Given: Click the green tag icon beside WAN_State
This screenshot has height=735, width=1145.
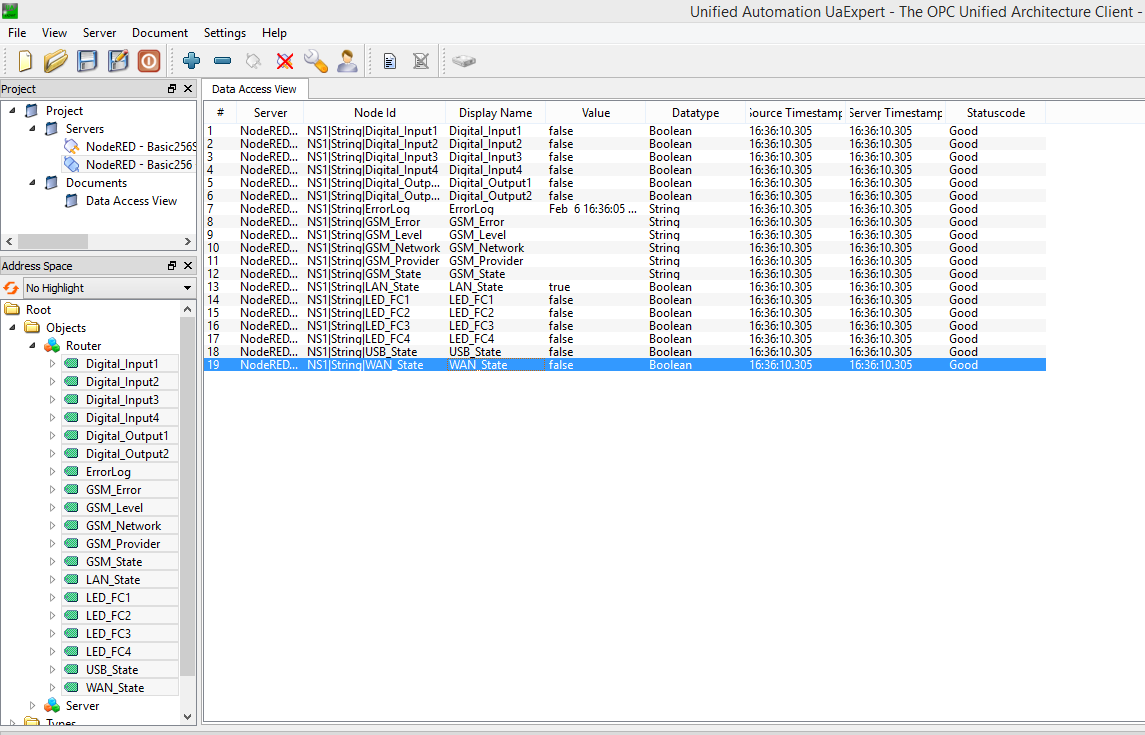Looking at the screenshot, I should pos(72,688).
